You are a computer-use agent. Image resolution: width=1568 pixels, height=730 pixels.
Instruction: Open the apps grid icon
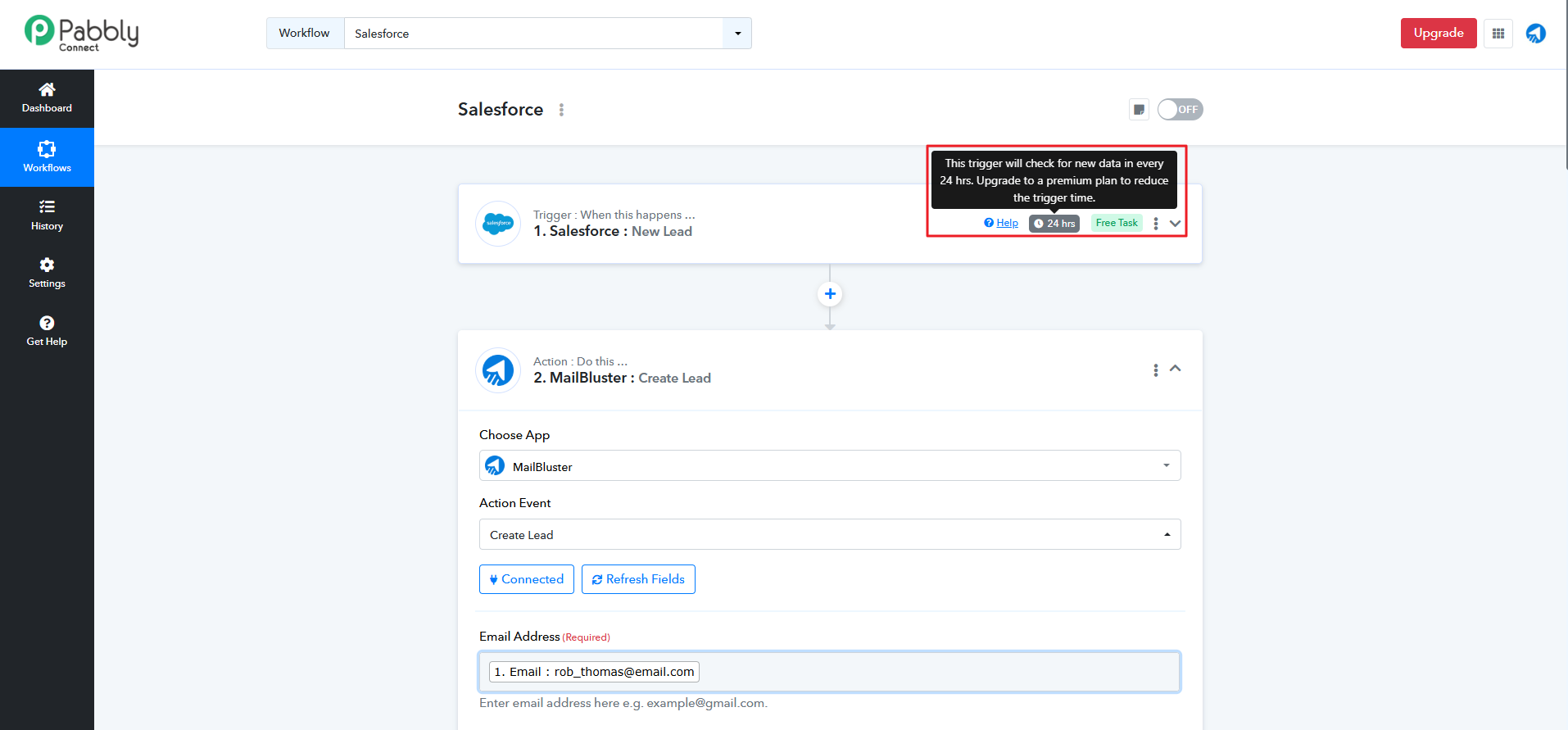coord(1498,34)
